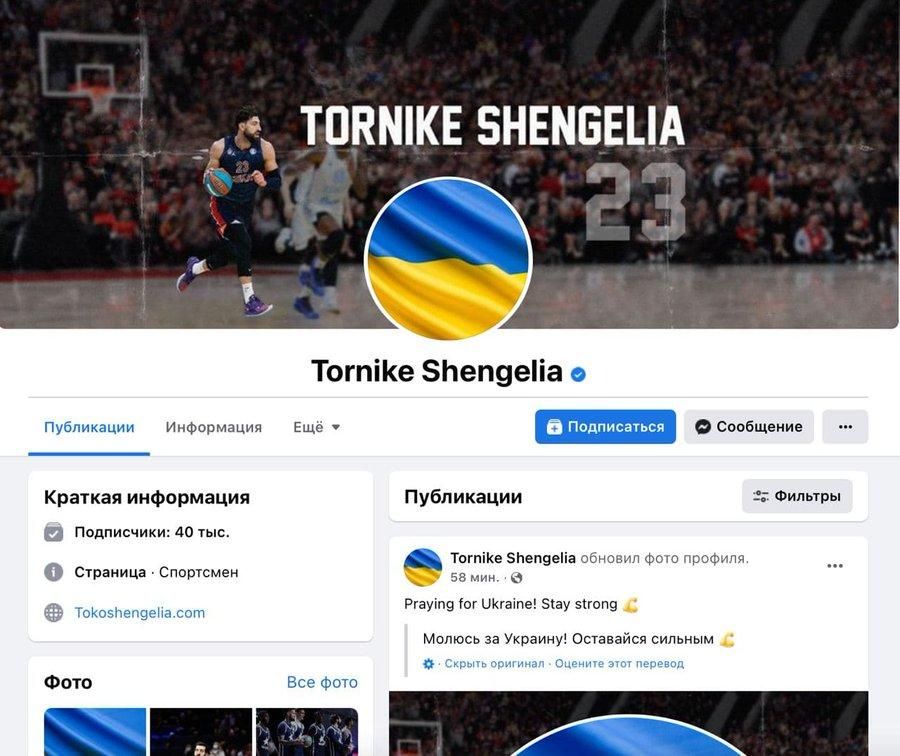
Task: Expand the Ещё dropdown menu
Action: [x=316, y=427]
